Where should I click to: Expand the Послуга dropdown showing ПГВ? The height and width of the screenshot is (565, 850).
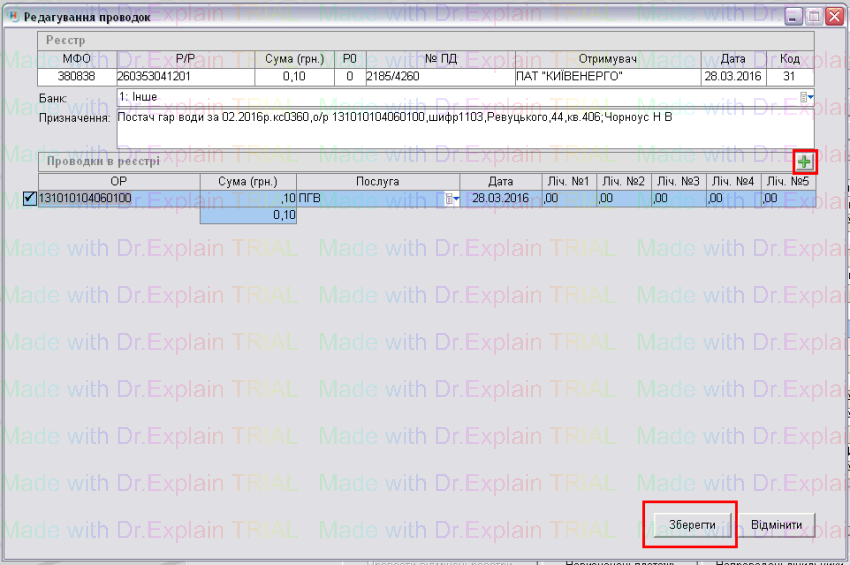click(x=453, y=199)
